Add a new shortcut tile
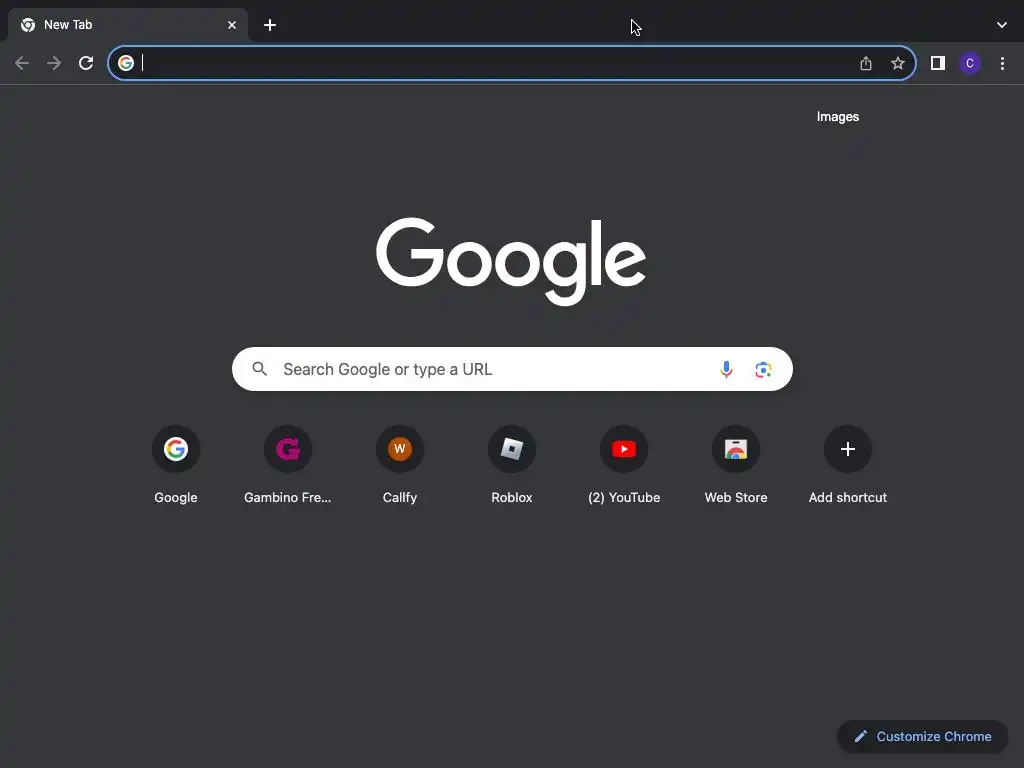Image resolution: width=1024 pixels, height=768 pixels. pyautogui.click(x=848, y=466)
